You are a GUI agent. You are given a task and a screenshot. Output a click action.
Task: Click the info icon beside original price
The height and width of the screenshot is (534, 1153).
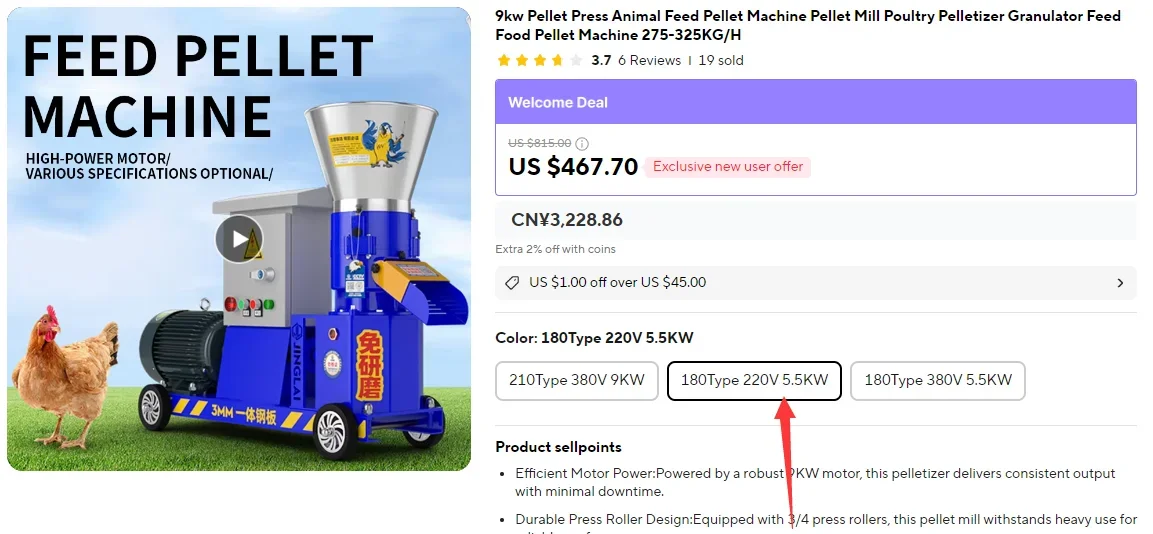pyautogui.click(x=582, y=144)
